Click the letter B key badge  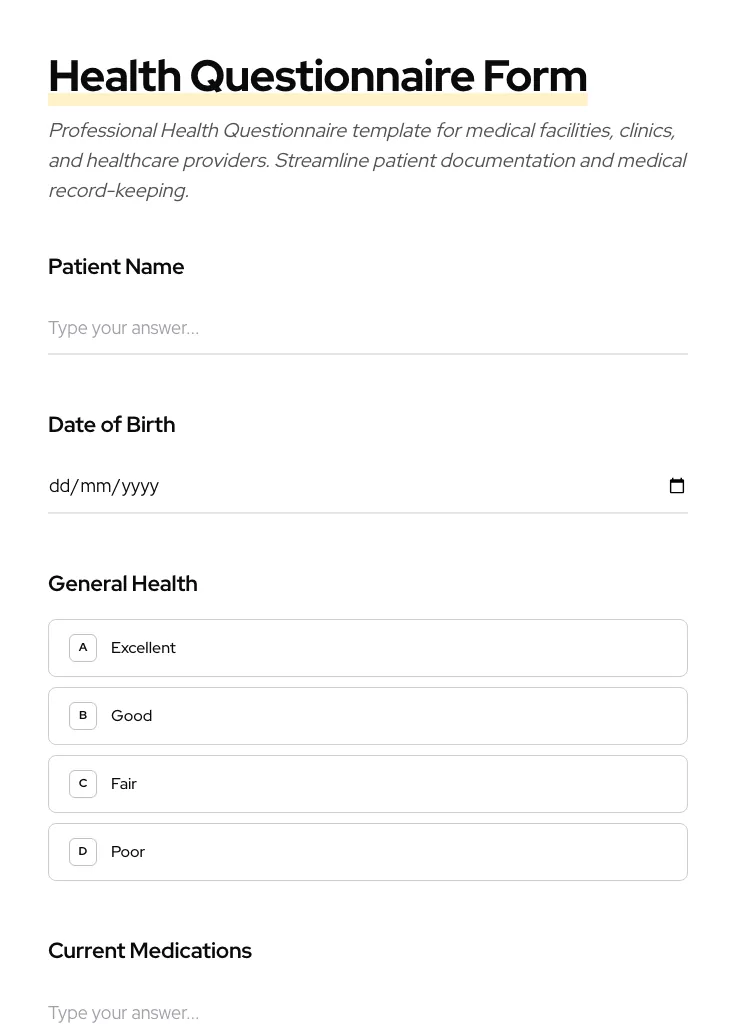83,715
